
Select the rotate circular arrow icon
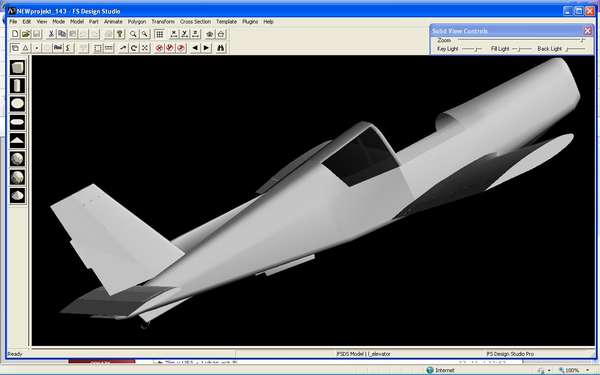134,48
